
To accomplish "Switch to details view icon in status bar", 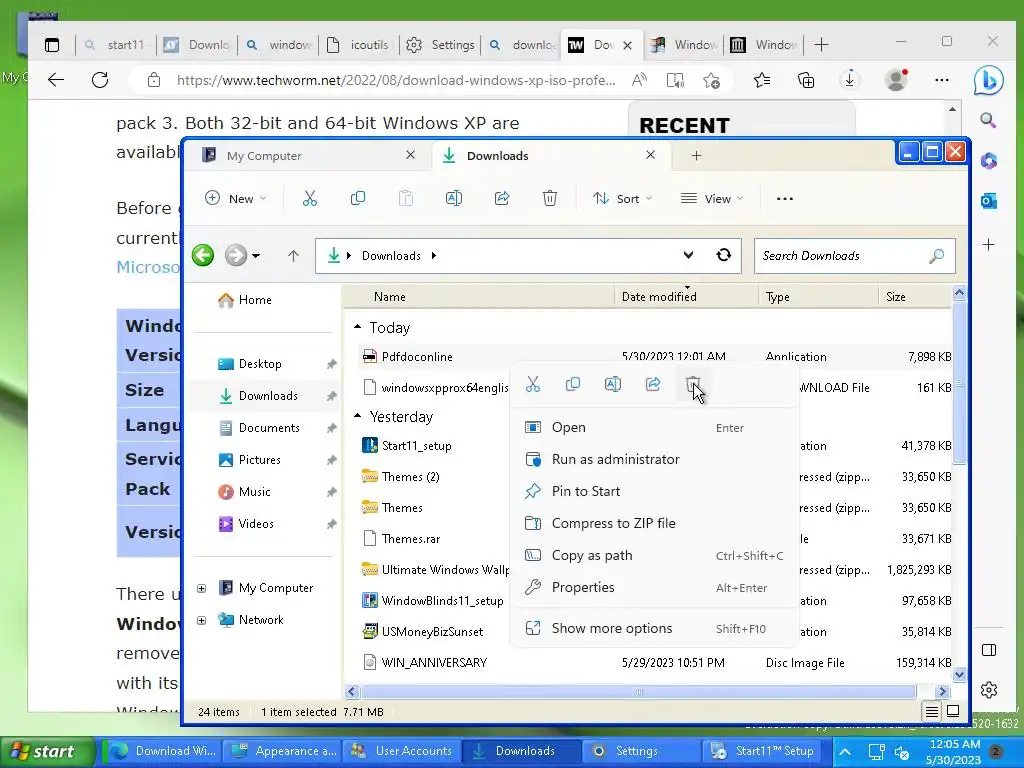I will click(932, 711).
